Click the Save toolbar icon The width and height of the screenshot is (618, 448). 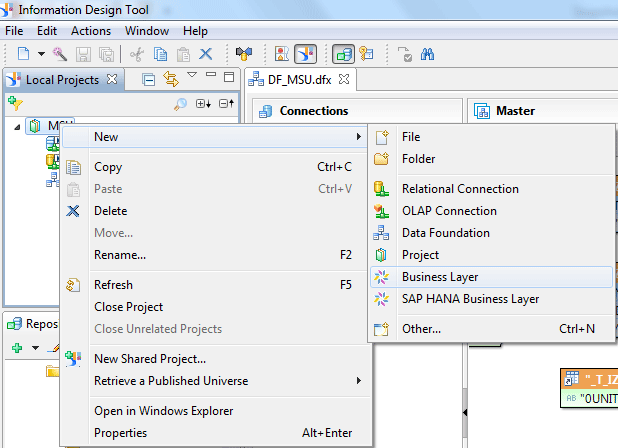83,54
